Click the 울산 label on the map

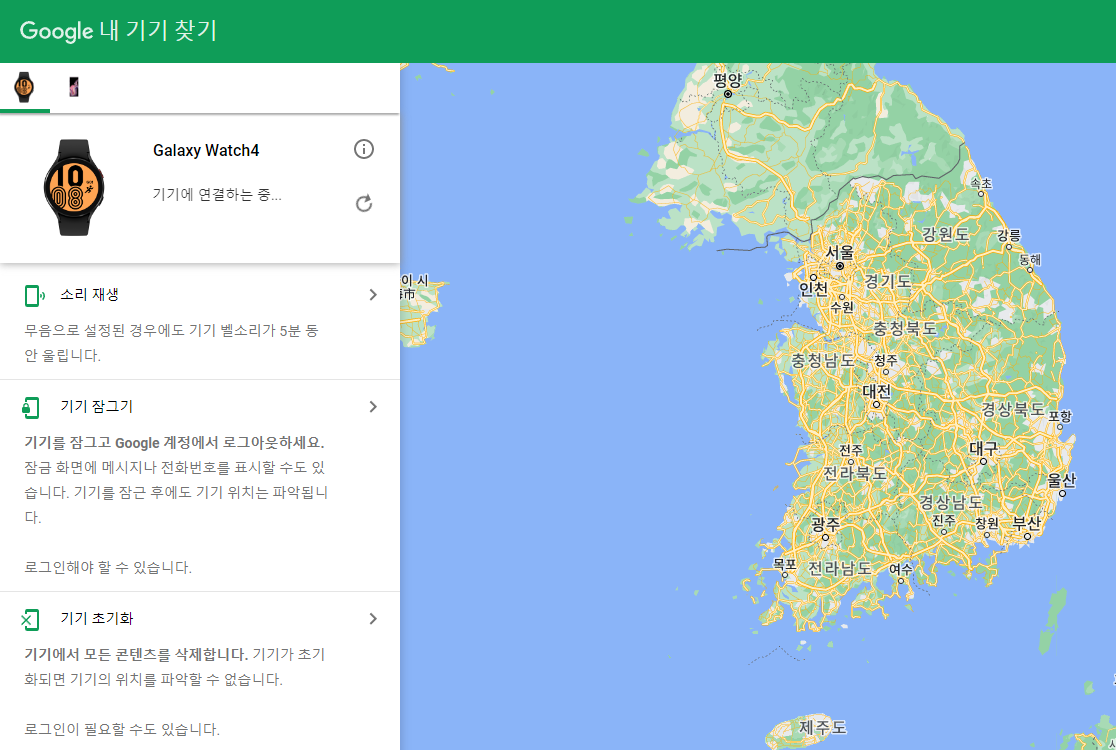click(1061, 480)
